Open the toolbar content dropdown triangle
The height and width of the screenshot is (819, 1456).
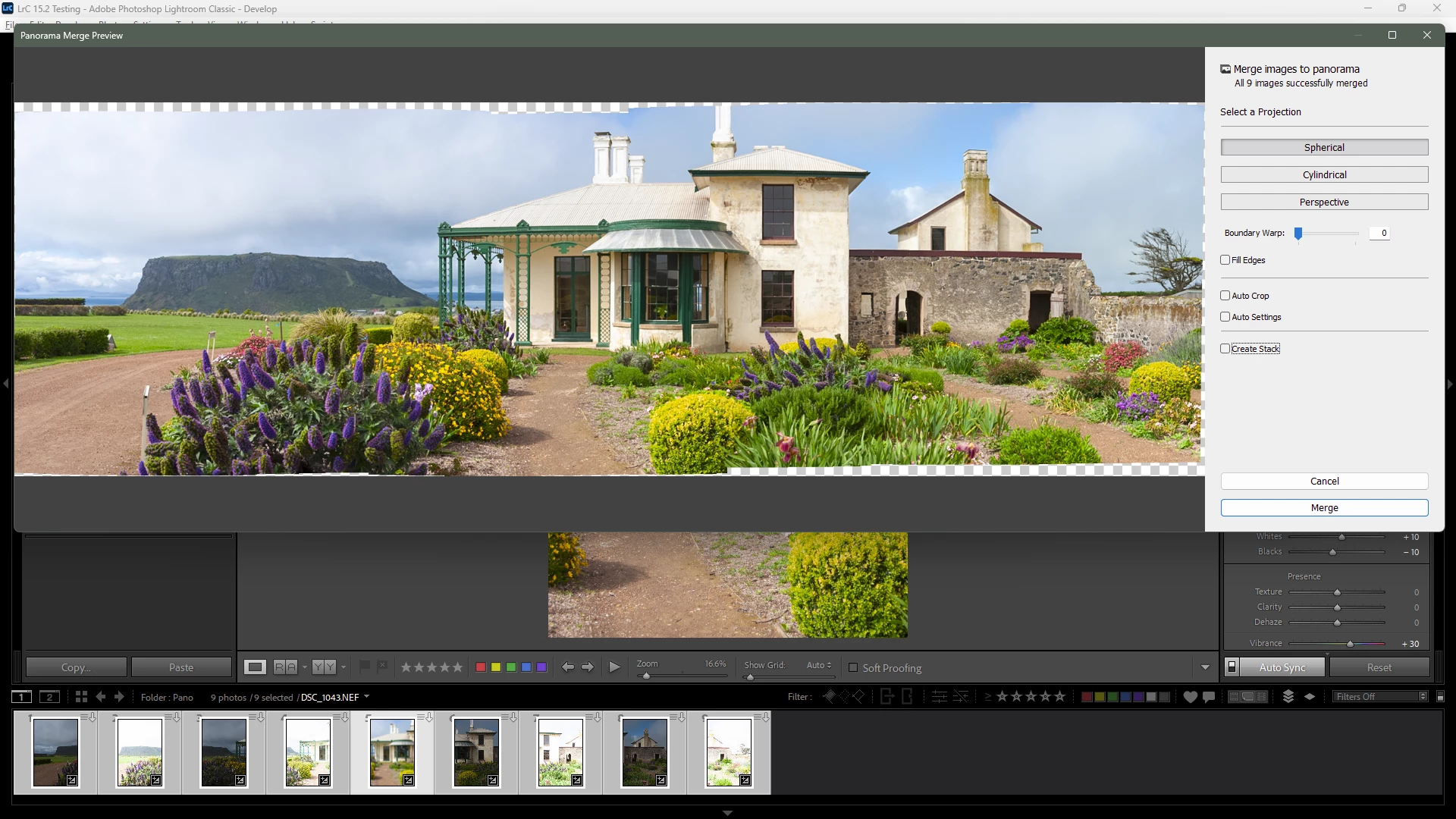pos(1205,667)
